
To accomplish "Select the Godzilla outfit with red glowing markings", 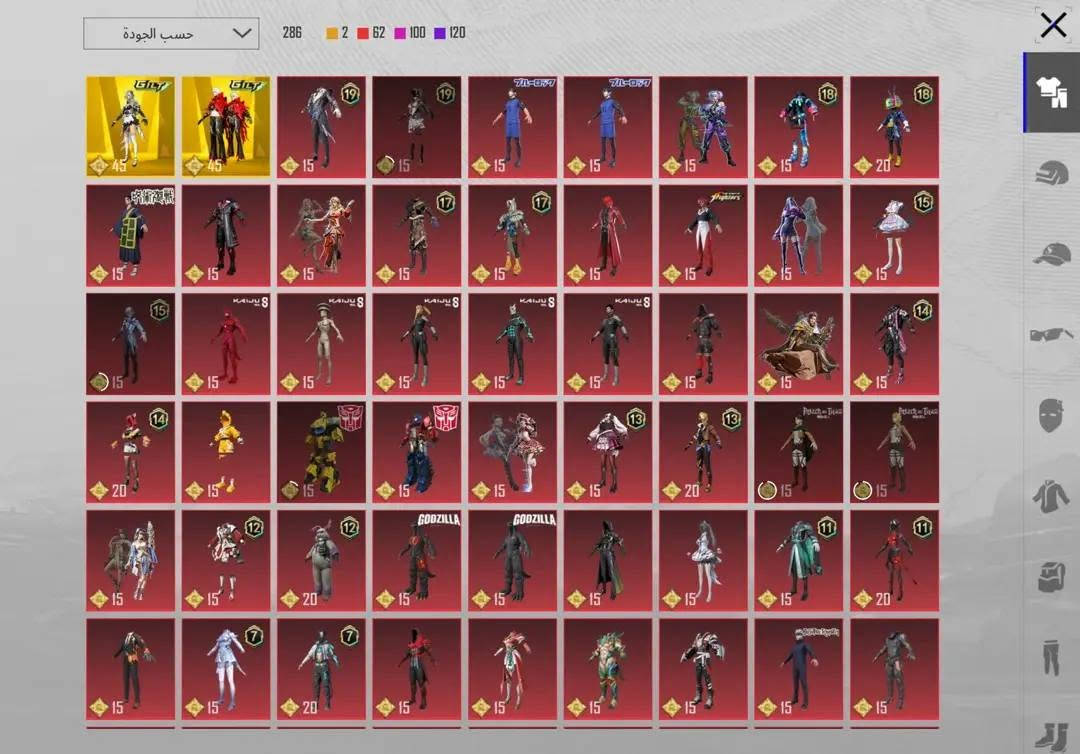I will point(417,561).
